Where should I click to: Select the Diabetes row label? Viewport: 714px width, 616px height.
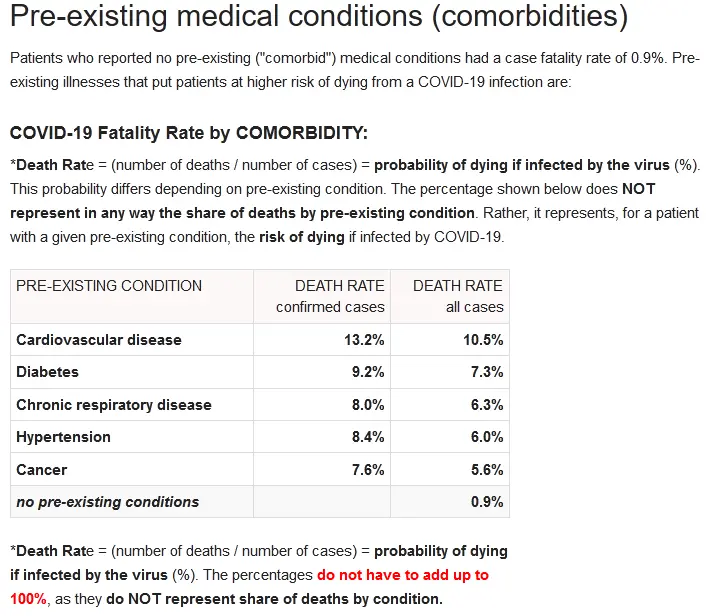point(47,372)
